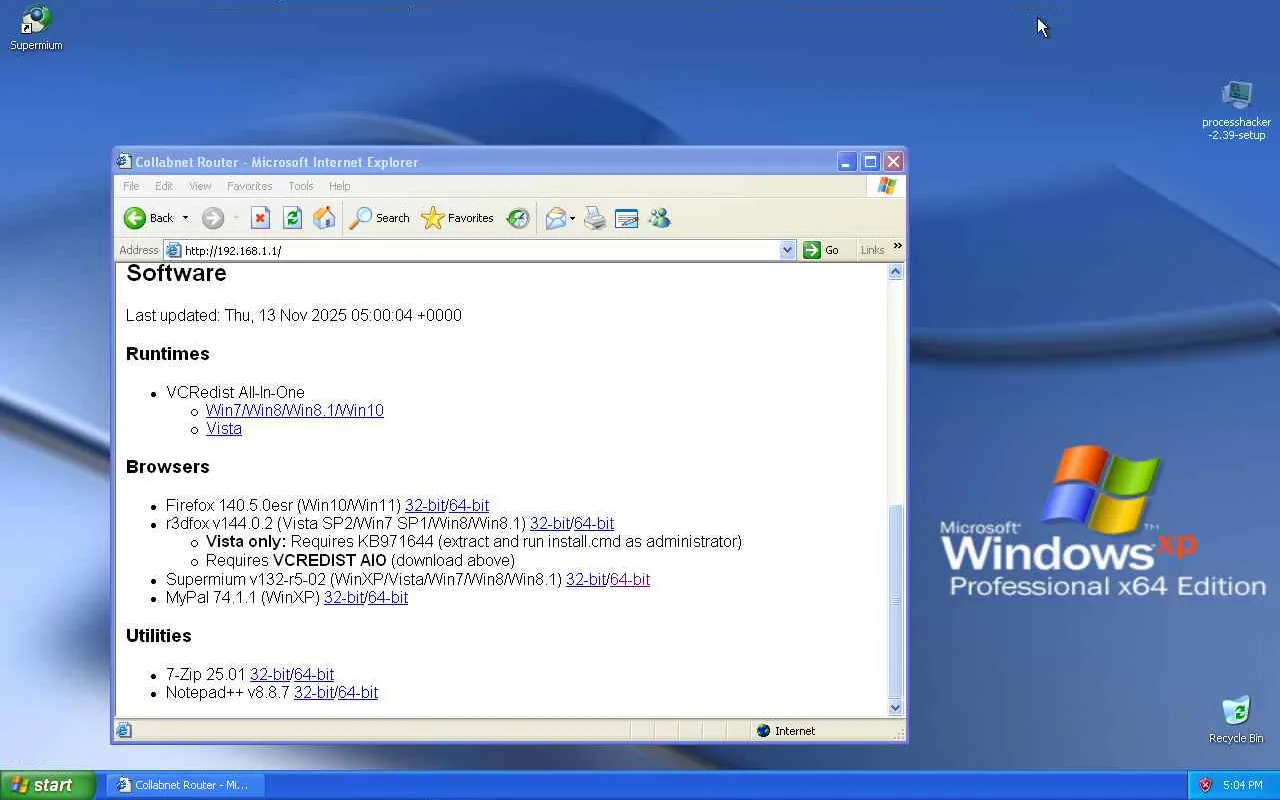Open the address bar dropdown list
The width and height of the screenshot is (1280, 800).
click(787, 250)
